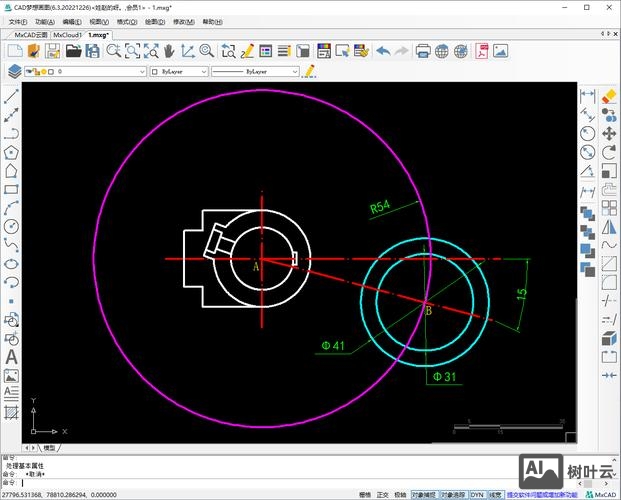This screenshot has height=500, width=621.
Task: Click the Undo arrow icon
Action: (383, 51)
